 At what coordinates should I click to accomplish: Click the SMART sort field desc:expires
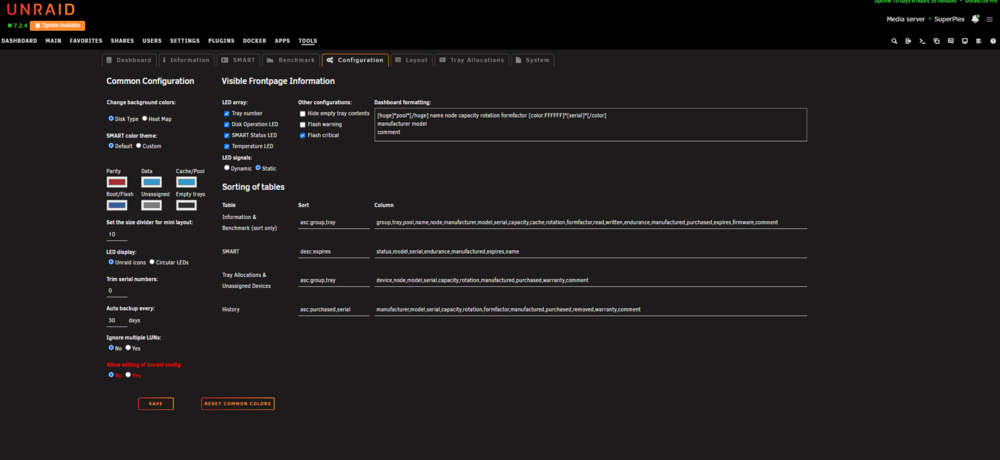click(x=334, y=252)
